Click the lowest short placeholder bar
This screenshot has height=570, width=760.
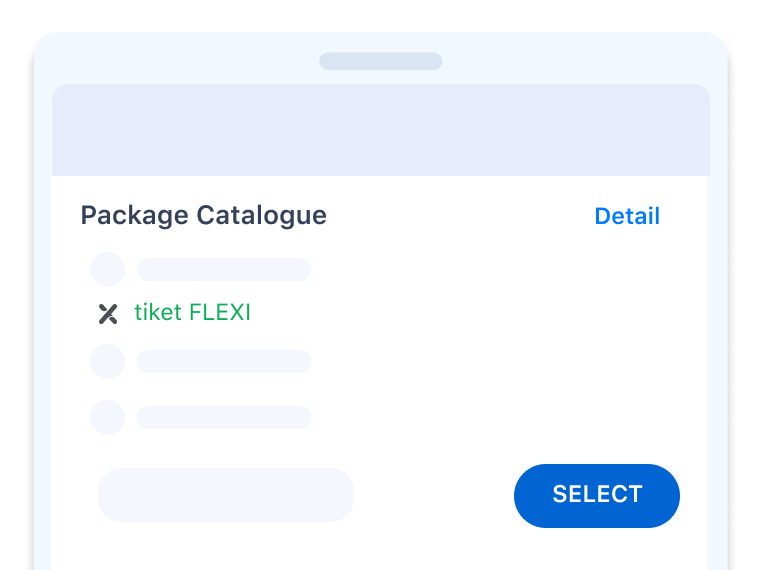(x=224, y=417)
